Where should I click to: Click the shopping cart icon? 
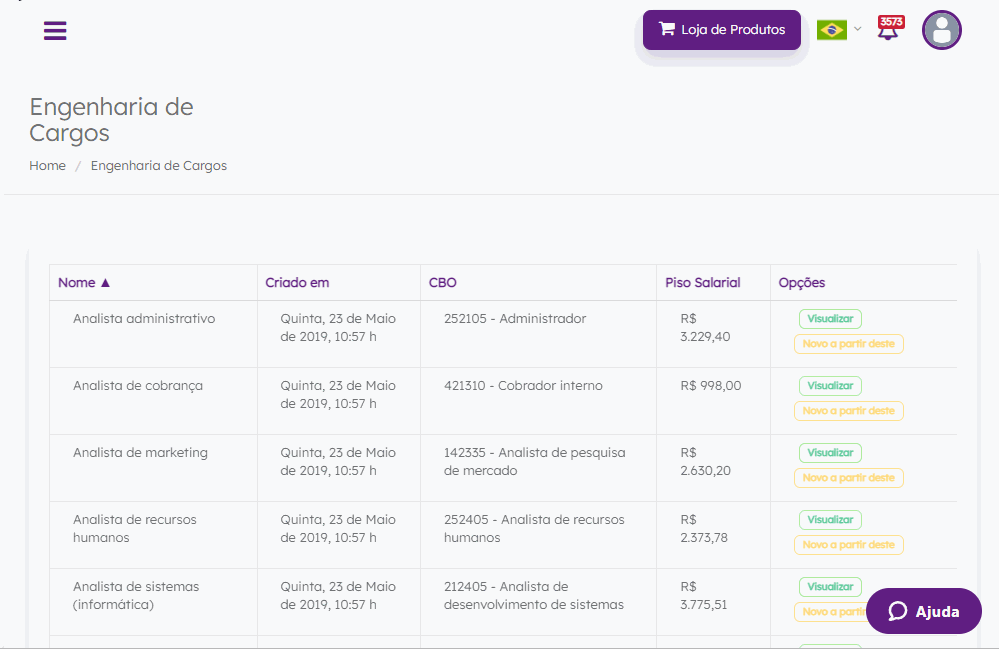click(666, 29)
